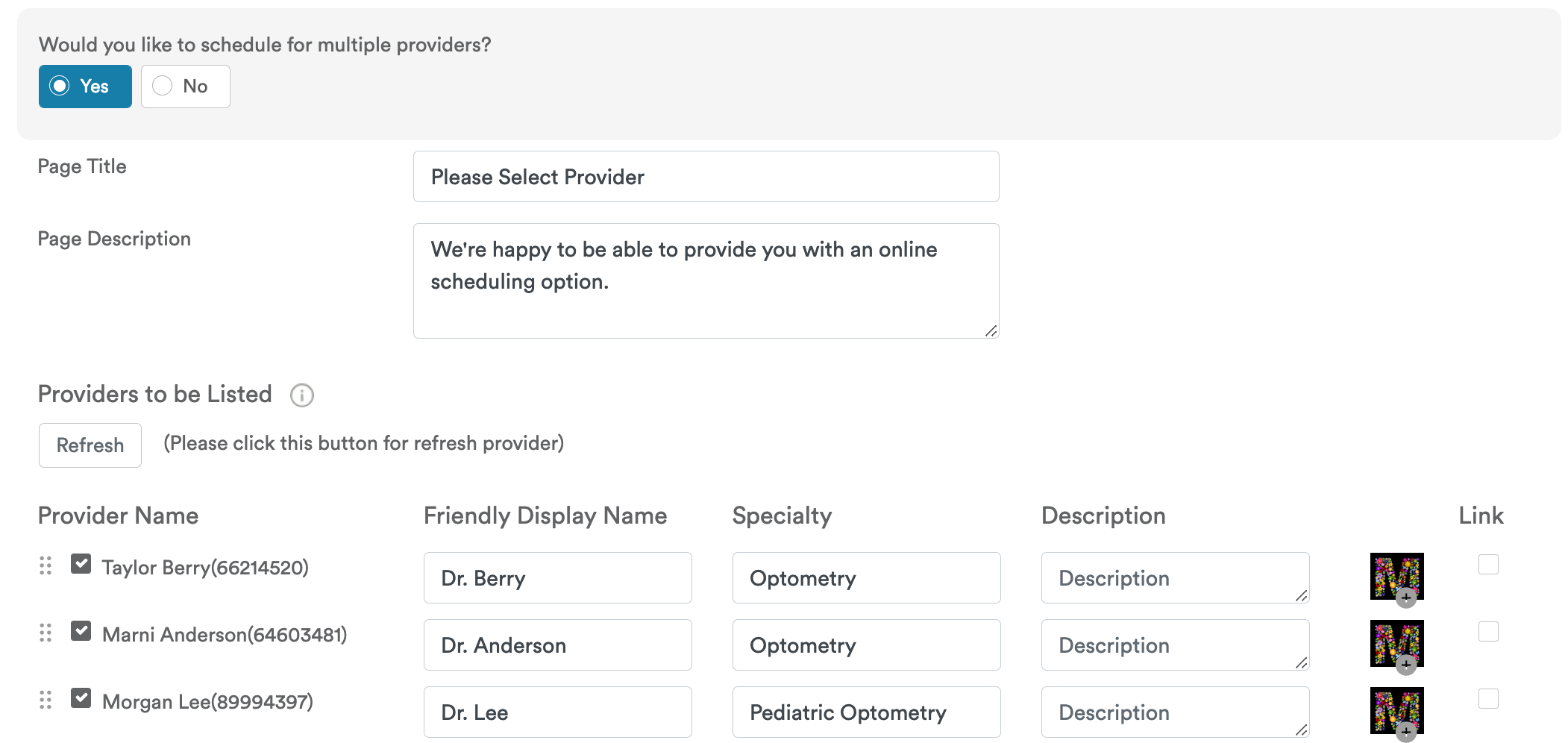Click the Page Description text area
Viewport: 1568px width, 743px height.
click(x=706, y=280)
